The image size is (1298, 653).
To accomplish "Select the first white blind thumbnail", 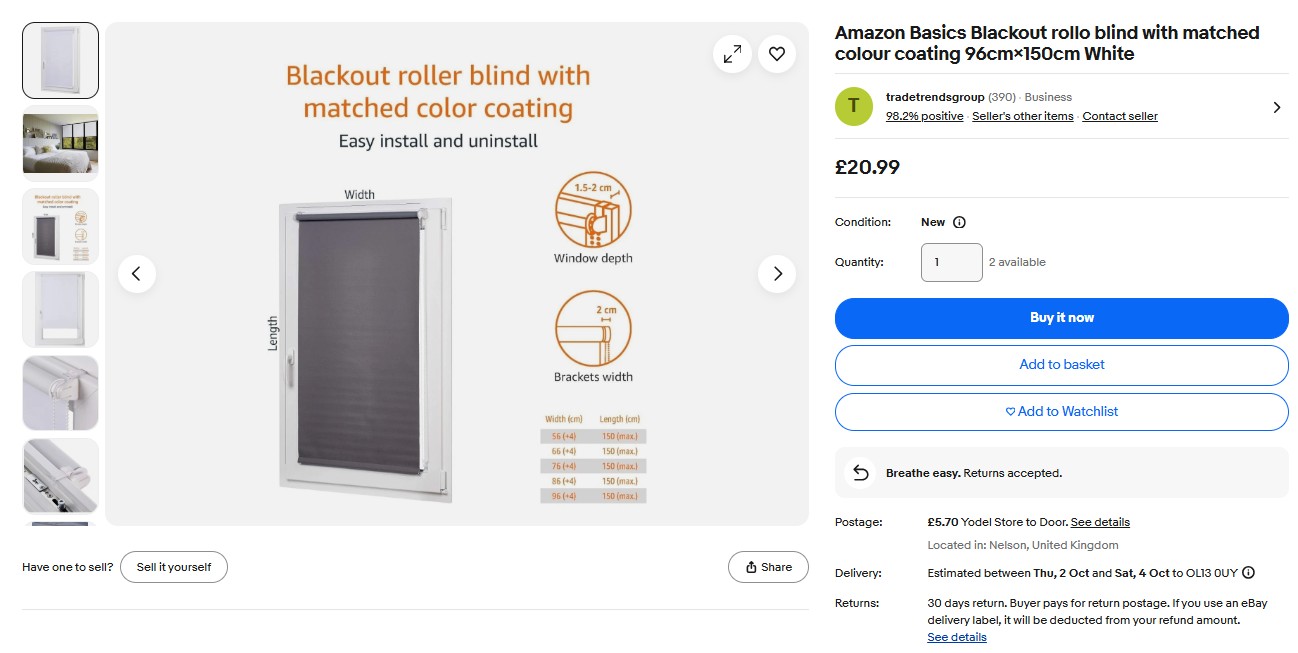I will (x=61, y=60).
